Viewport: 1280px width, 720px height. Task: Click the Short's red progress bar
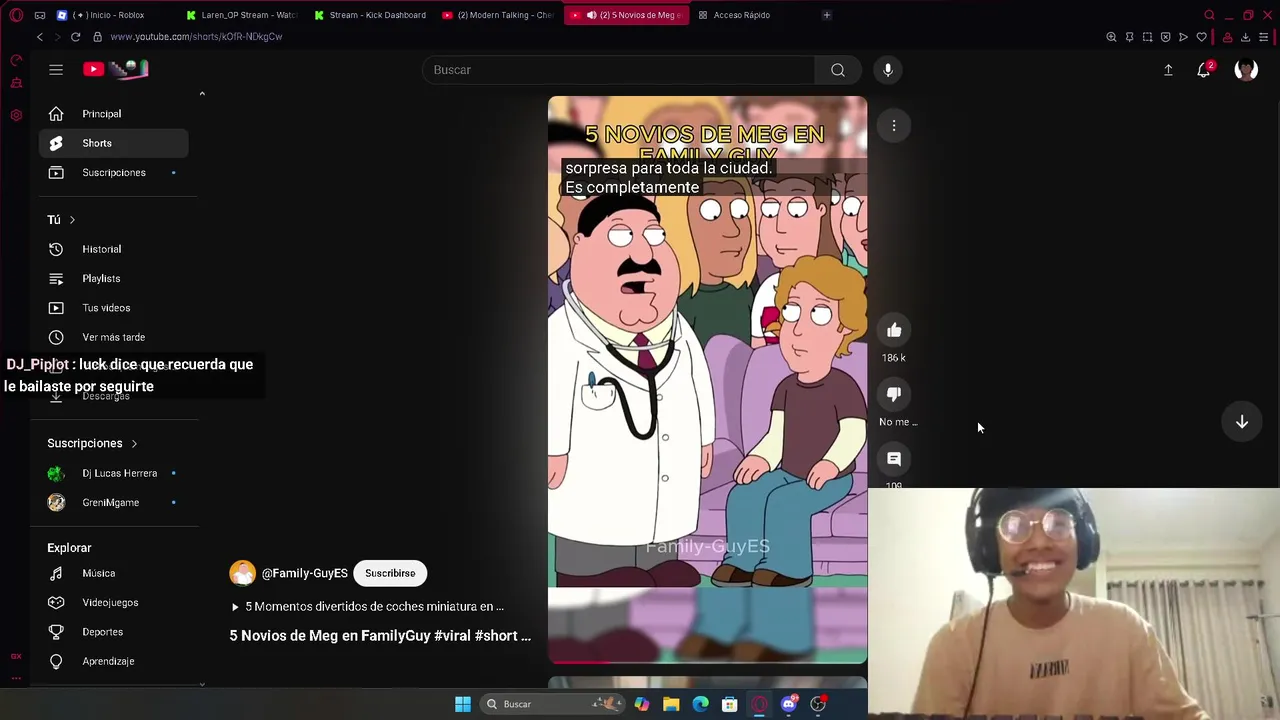(707, 661)
